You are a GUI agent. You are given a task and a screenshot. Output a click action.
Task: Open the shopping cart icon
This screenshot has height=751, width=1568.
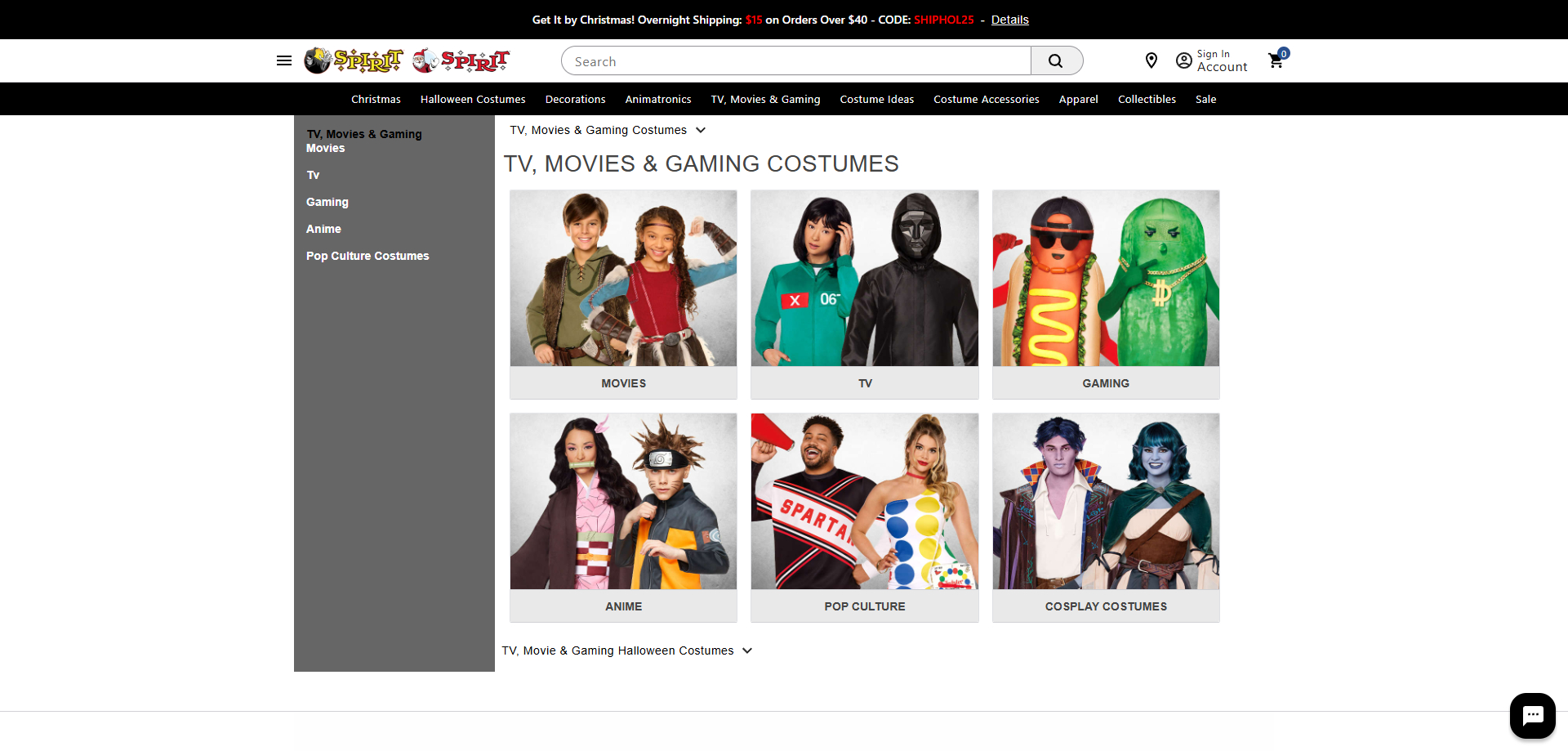[1276, 60]
